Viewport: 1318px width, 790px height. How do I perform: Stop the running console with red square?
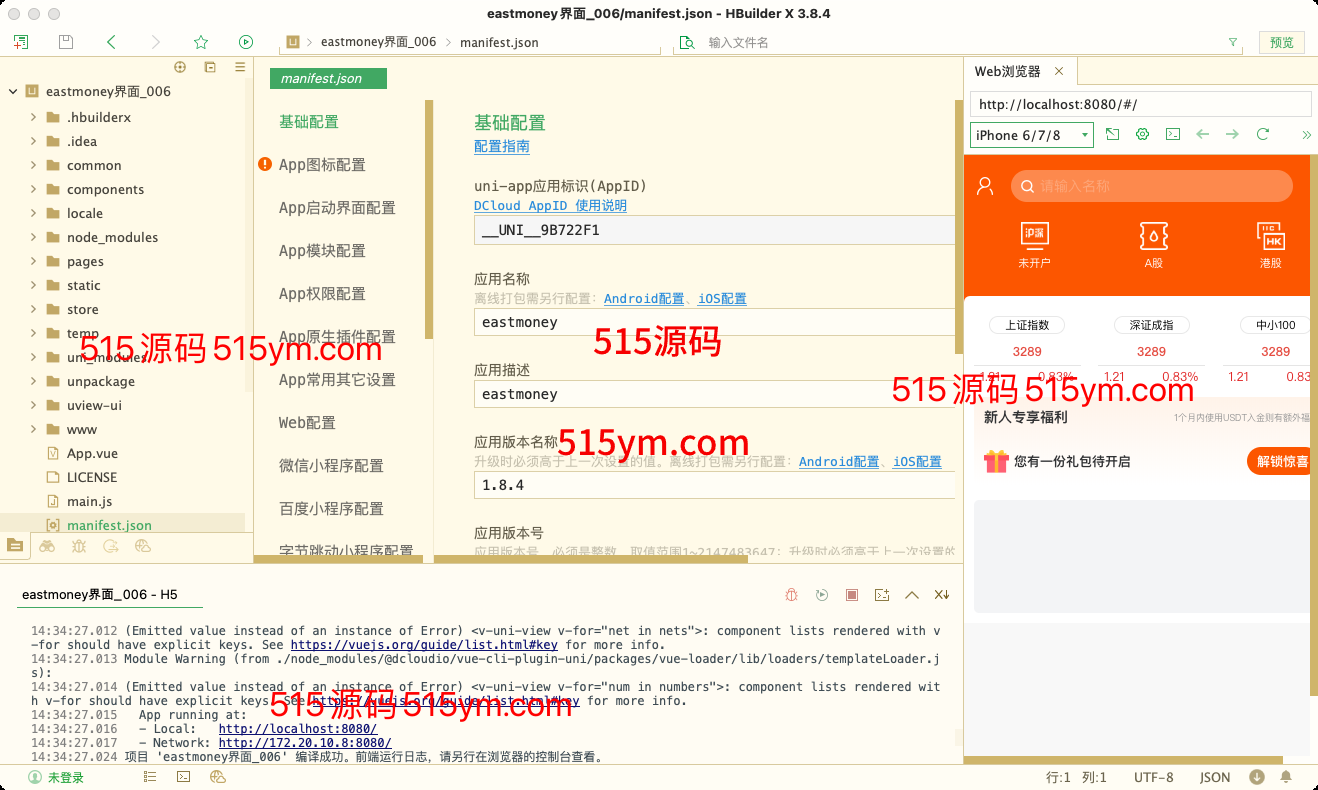click(851, 595)
